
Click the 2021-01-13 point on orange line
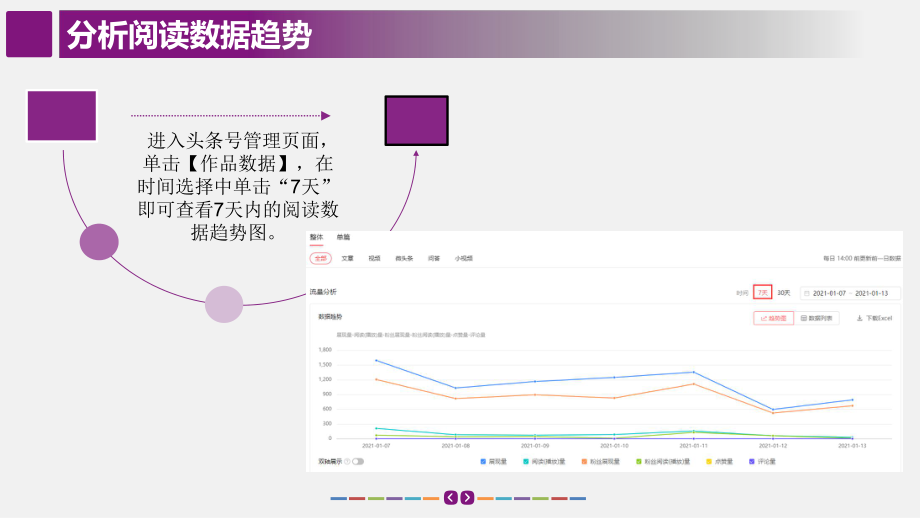852,405
